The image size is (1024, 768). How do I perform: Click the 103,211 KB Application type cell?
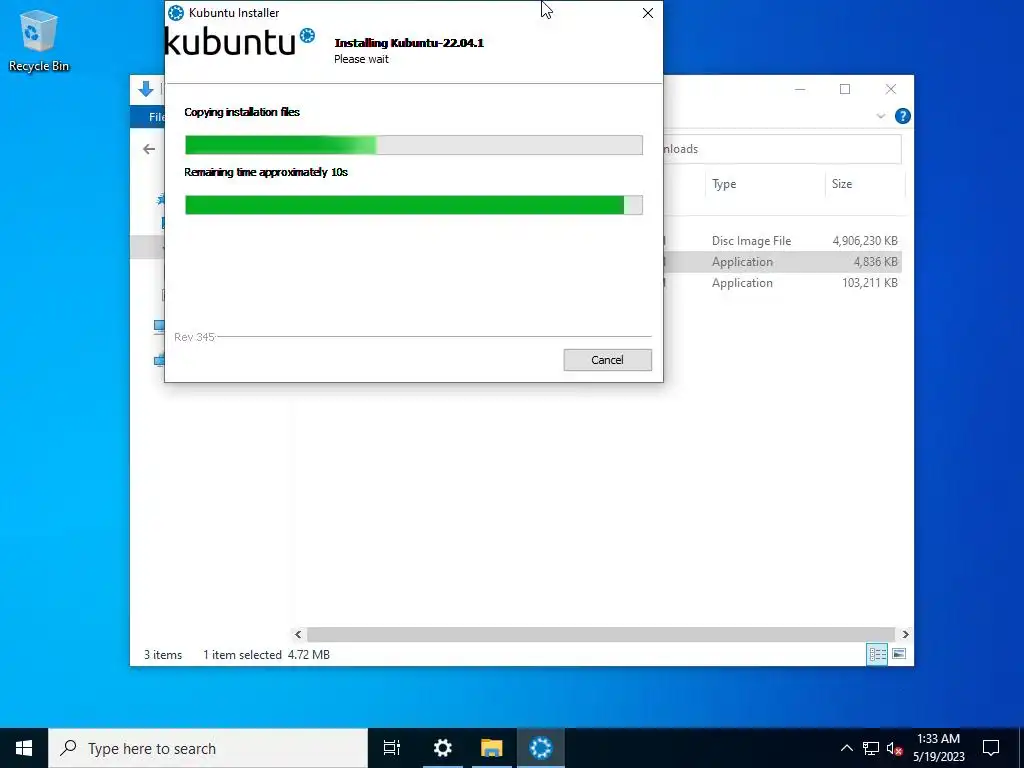[742, 283]
